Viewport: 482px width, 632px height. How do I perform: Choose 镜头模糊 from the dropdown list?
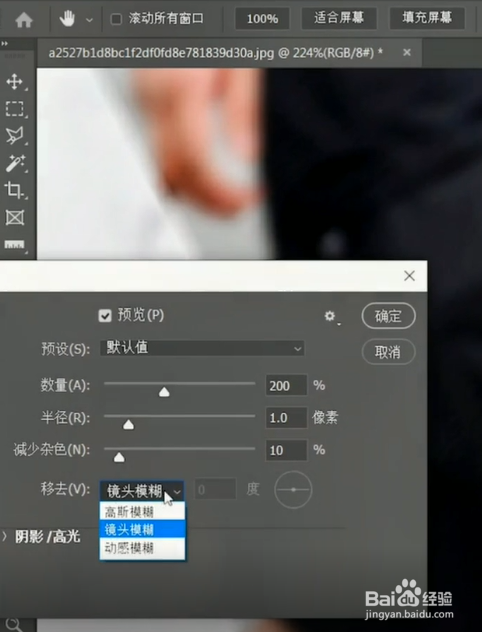pos(142,529)
